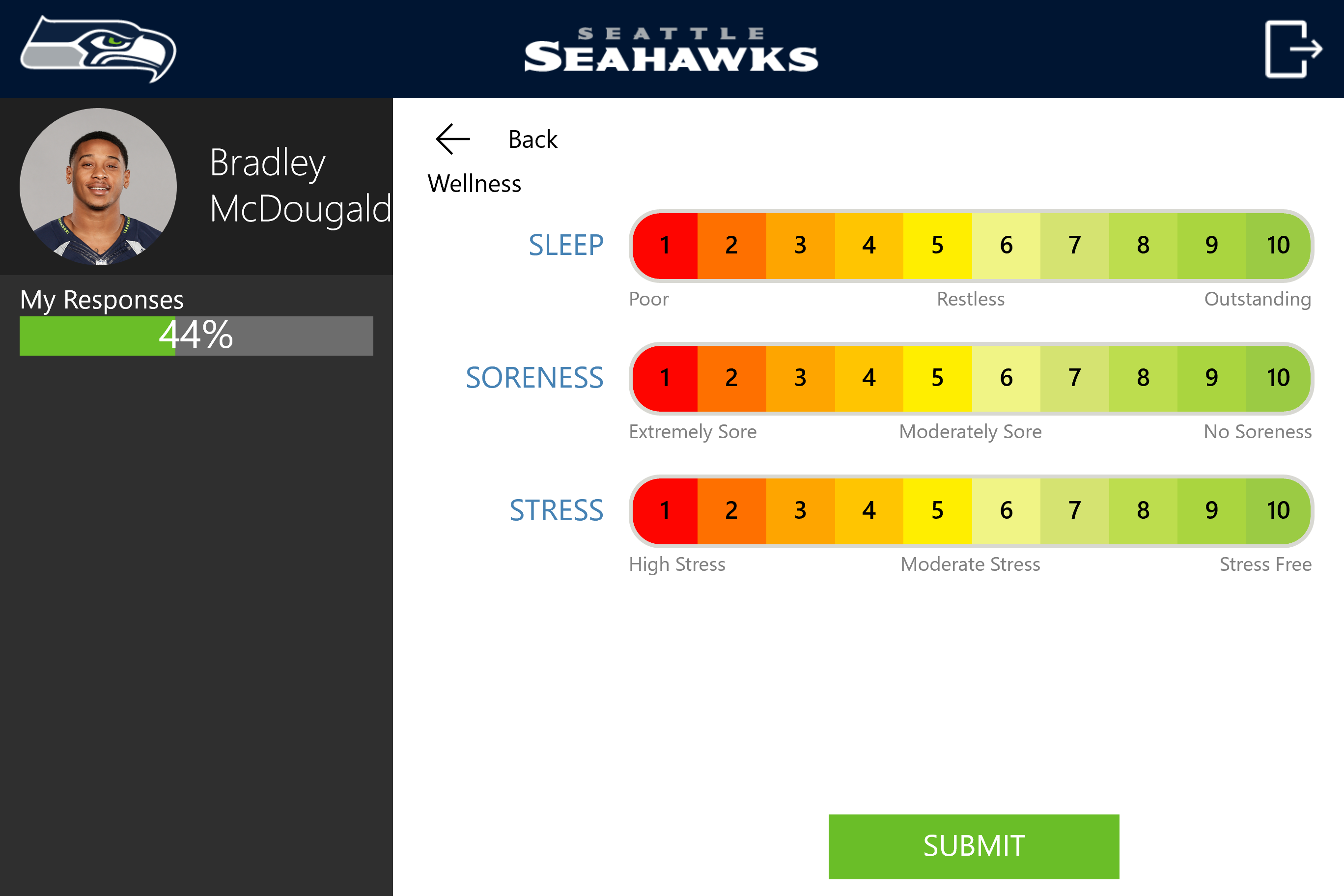Open Bradley McDougald's profile photo
This screenshot has height=896, width=1344.
[x=98, y=187]
